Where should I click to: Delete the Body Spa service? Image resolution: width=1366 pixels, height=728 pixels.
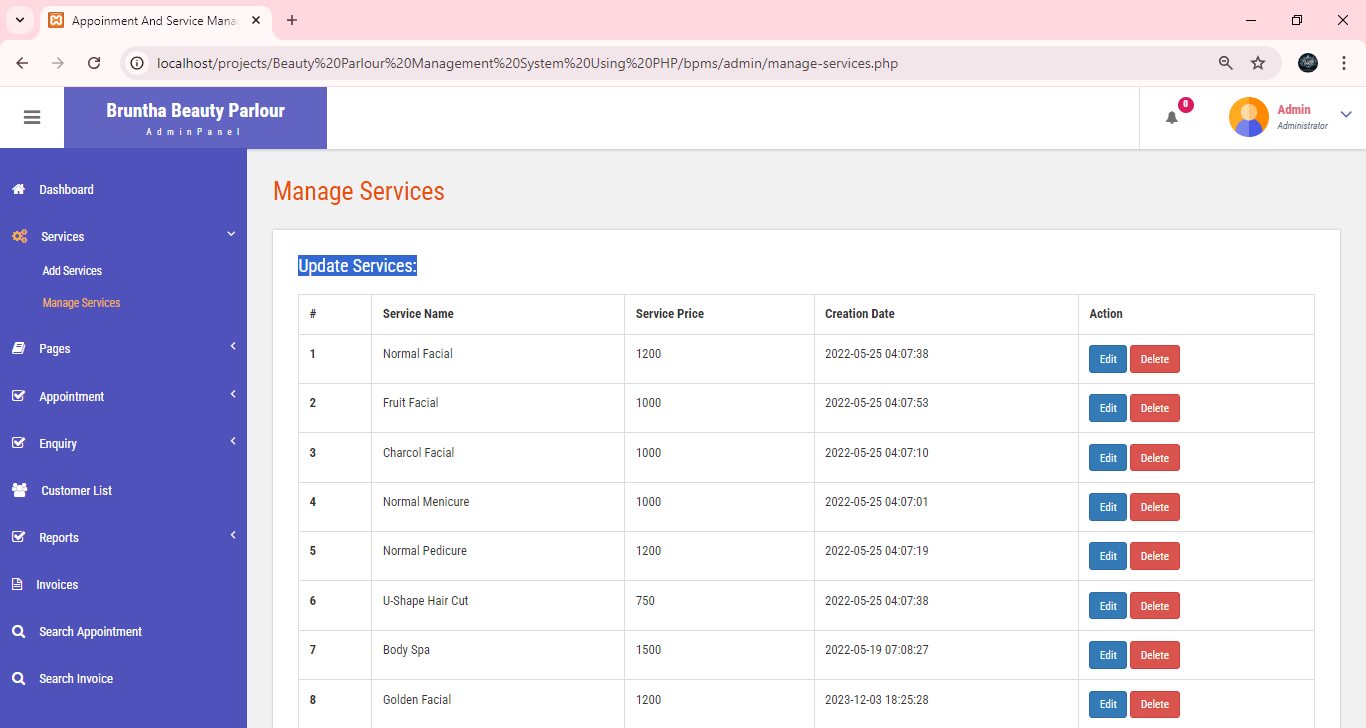(1154, 655)
